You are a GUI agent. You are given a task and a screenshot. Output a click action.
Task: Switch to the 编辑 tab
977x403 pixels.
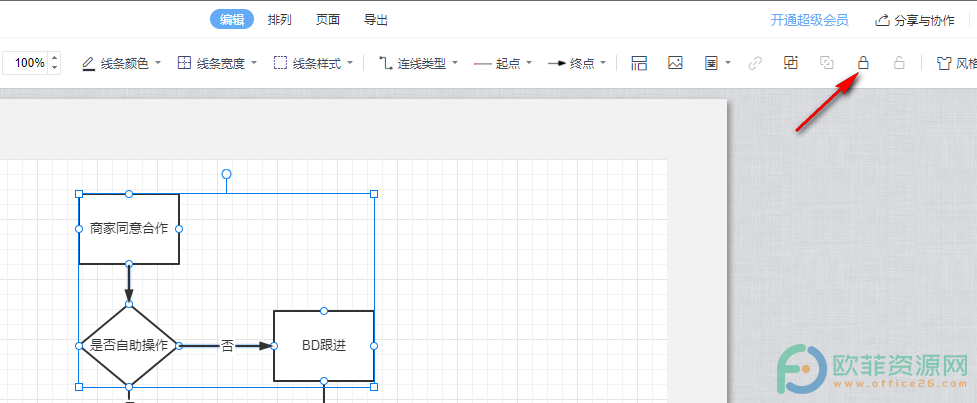(232, 20)
